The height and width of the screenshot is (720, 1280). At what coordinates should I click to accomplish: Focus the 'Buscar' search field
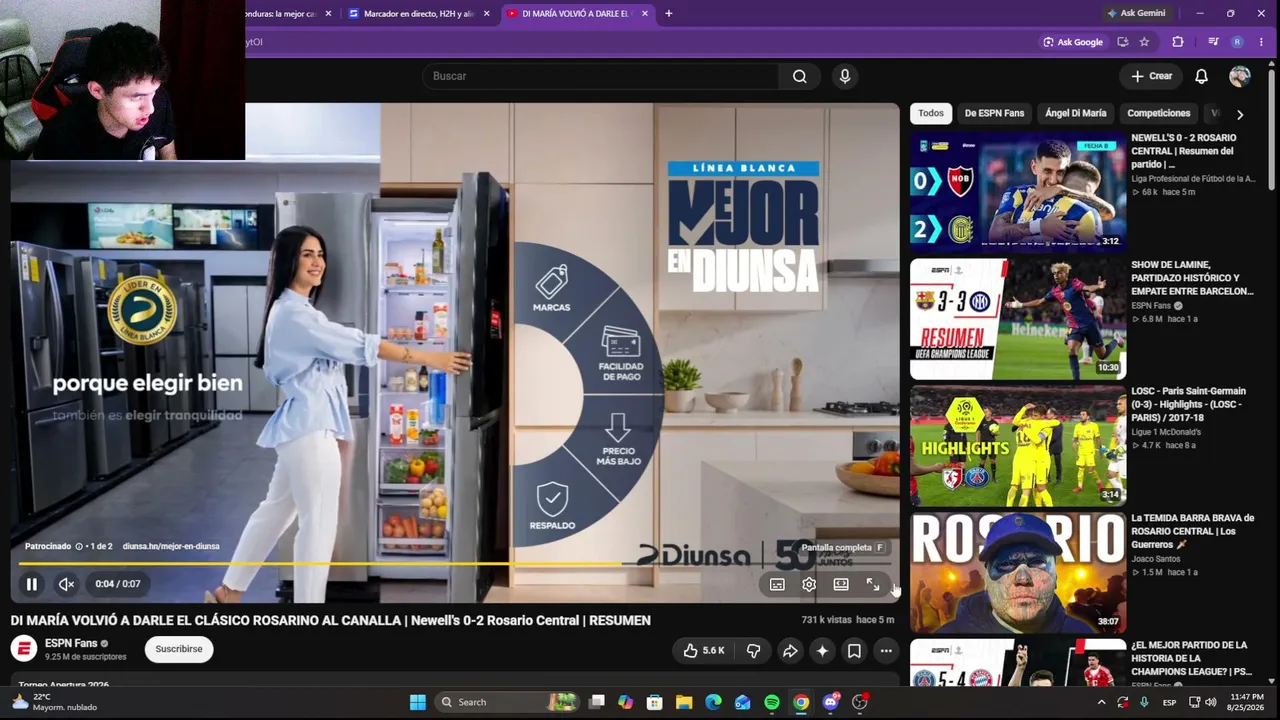tap(601, 76)
